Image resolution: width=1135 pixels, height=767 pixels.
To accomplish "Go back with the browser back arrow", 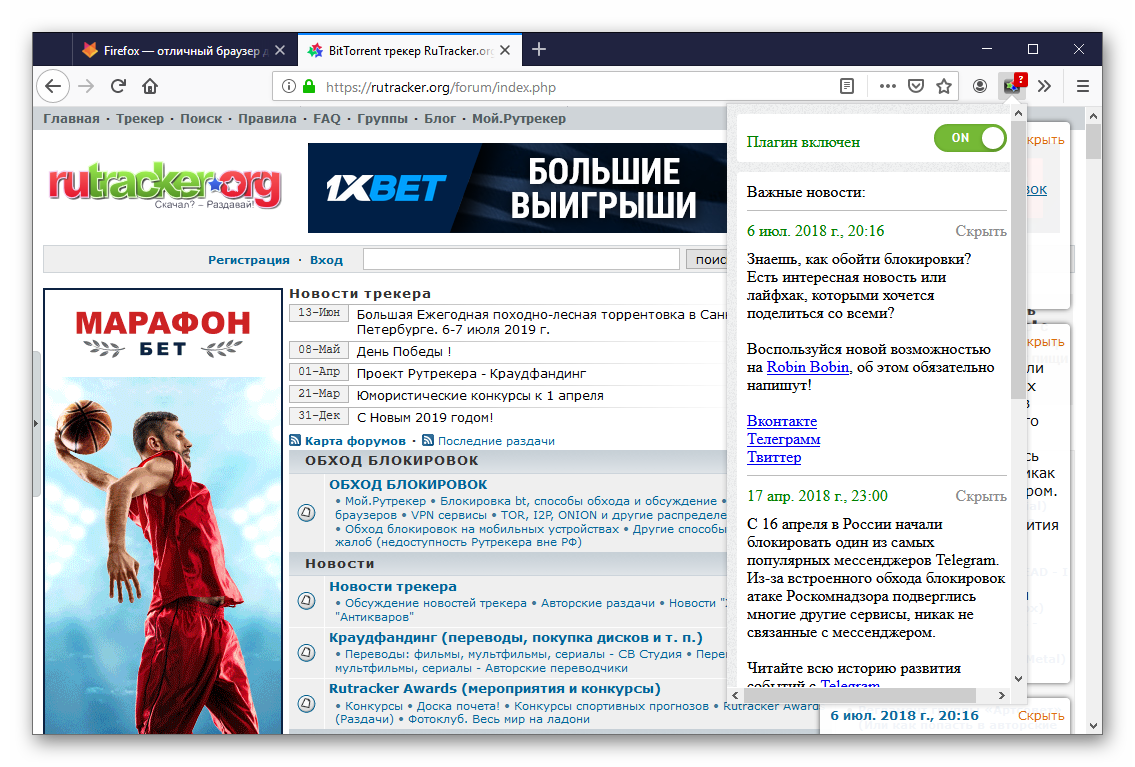I will (53, 87).
